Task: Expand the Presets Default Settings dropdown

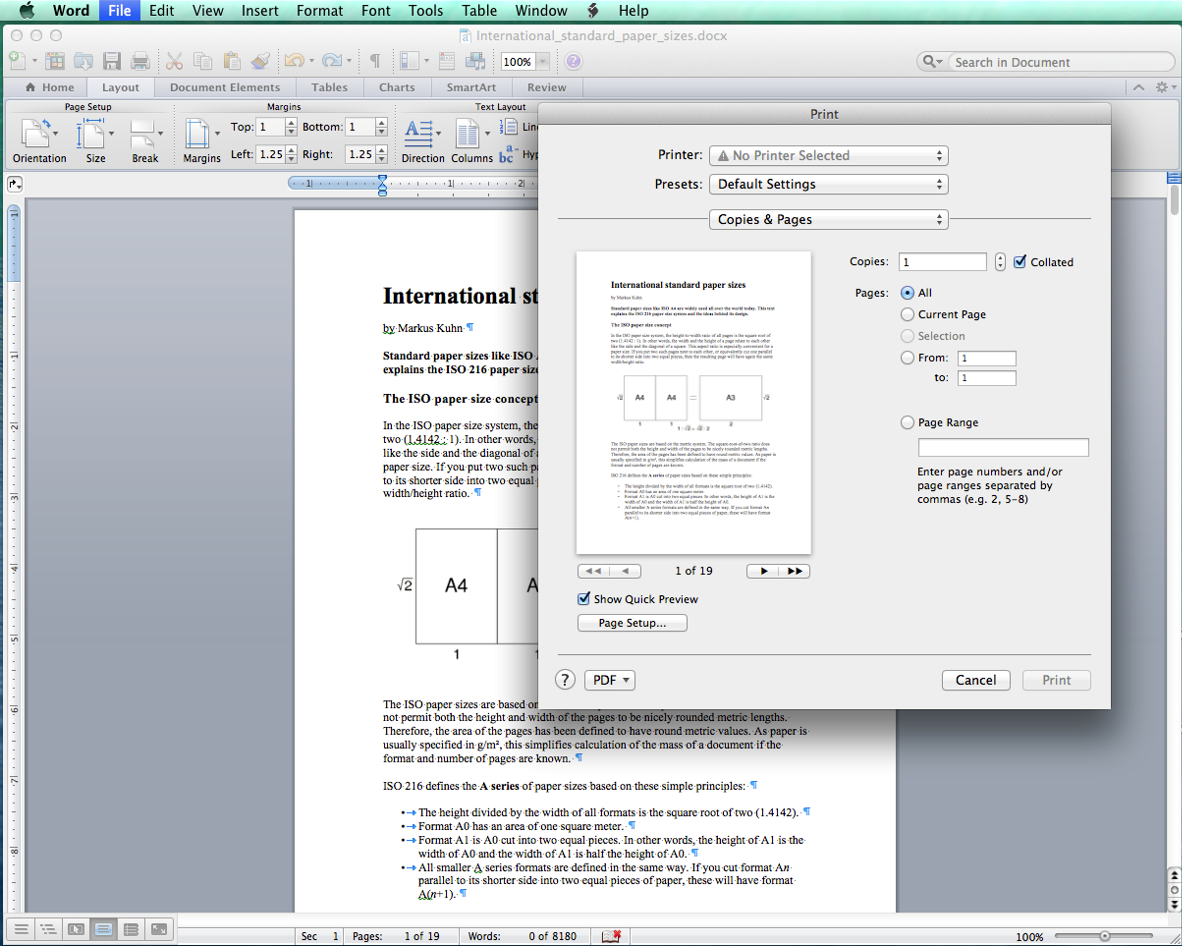Action: click(x=828, y=185)
